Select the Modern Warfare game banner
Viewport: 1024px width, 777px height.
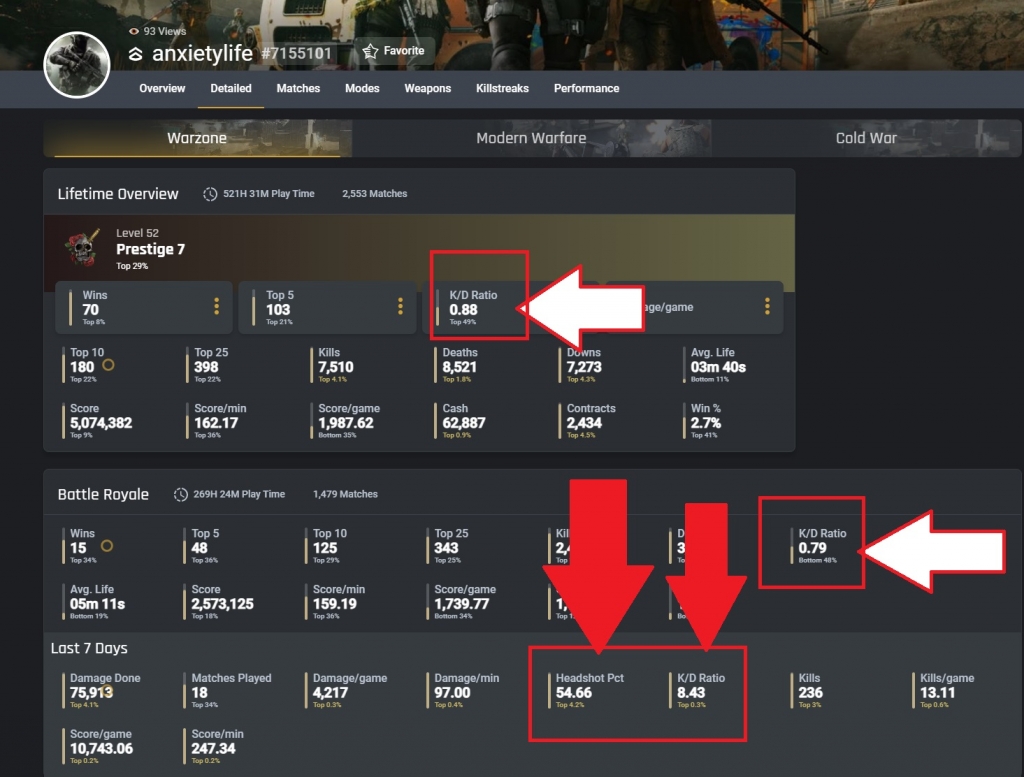[531, 138]
